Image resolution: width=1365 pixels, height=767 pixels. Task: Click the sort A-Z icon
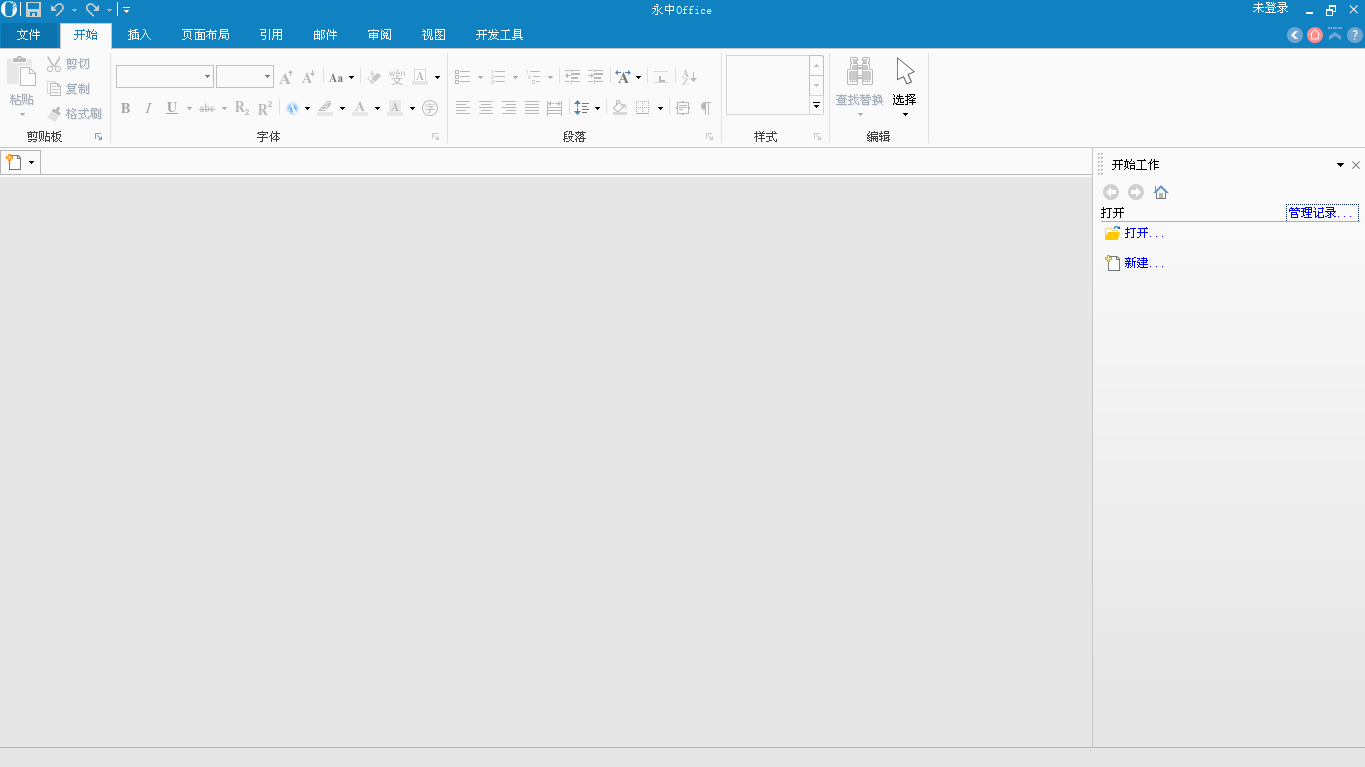coord(689,77)
